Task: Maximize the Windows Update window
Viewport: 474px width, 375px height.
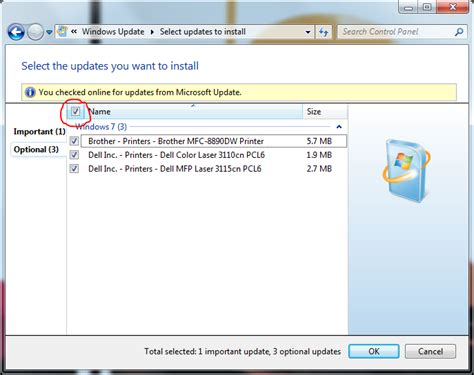Action: pos(427,7)
